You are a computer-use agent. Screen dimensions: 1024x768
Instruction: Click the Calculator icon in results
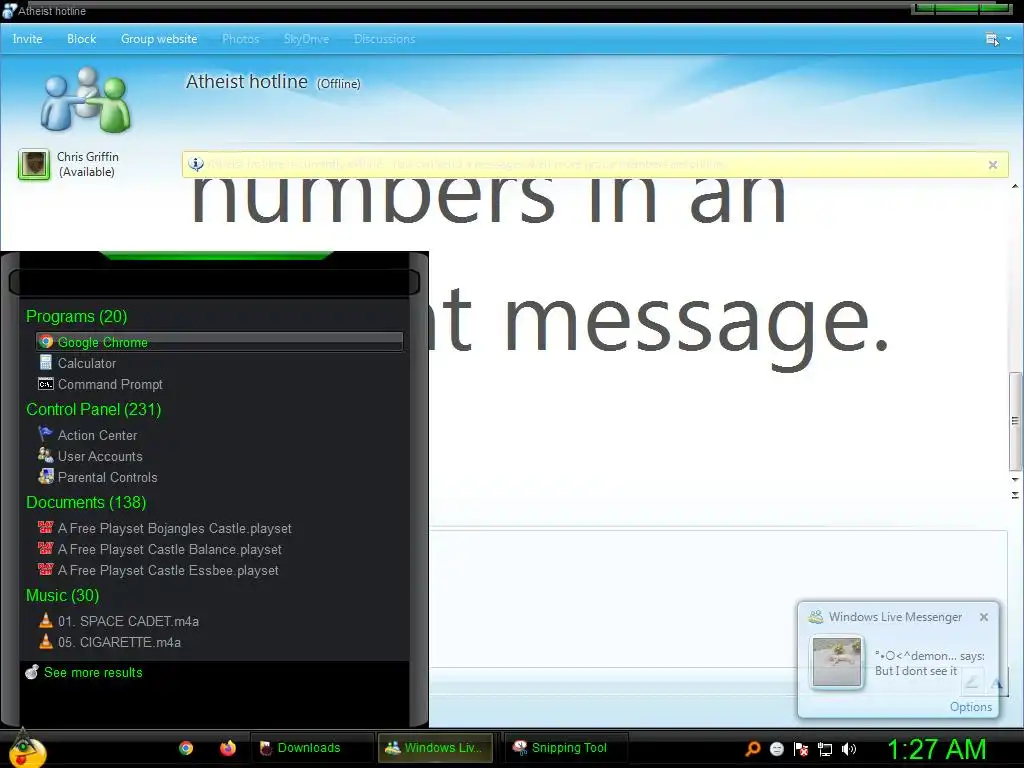pyautogui.click(x=46, y=362)
